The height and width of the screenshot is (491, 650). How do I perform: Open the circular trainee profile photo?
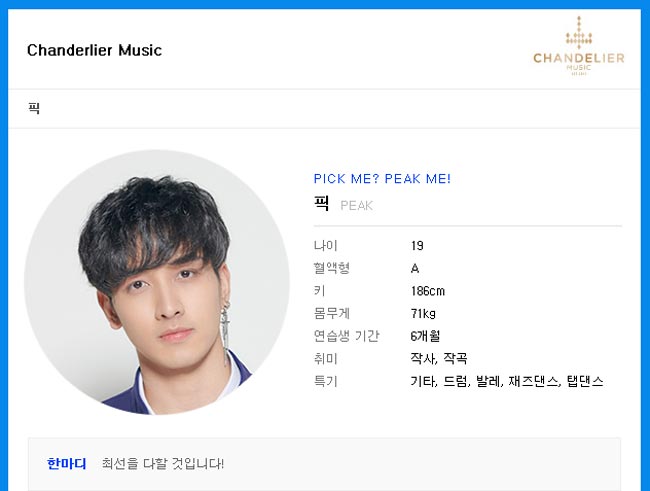(156, 282)
